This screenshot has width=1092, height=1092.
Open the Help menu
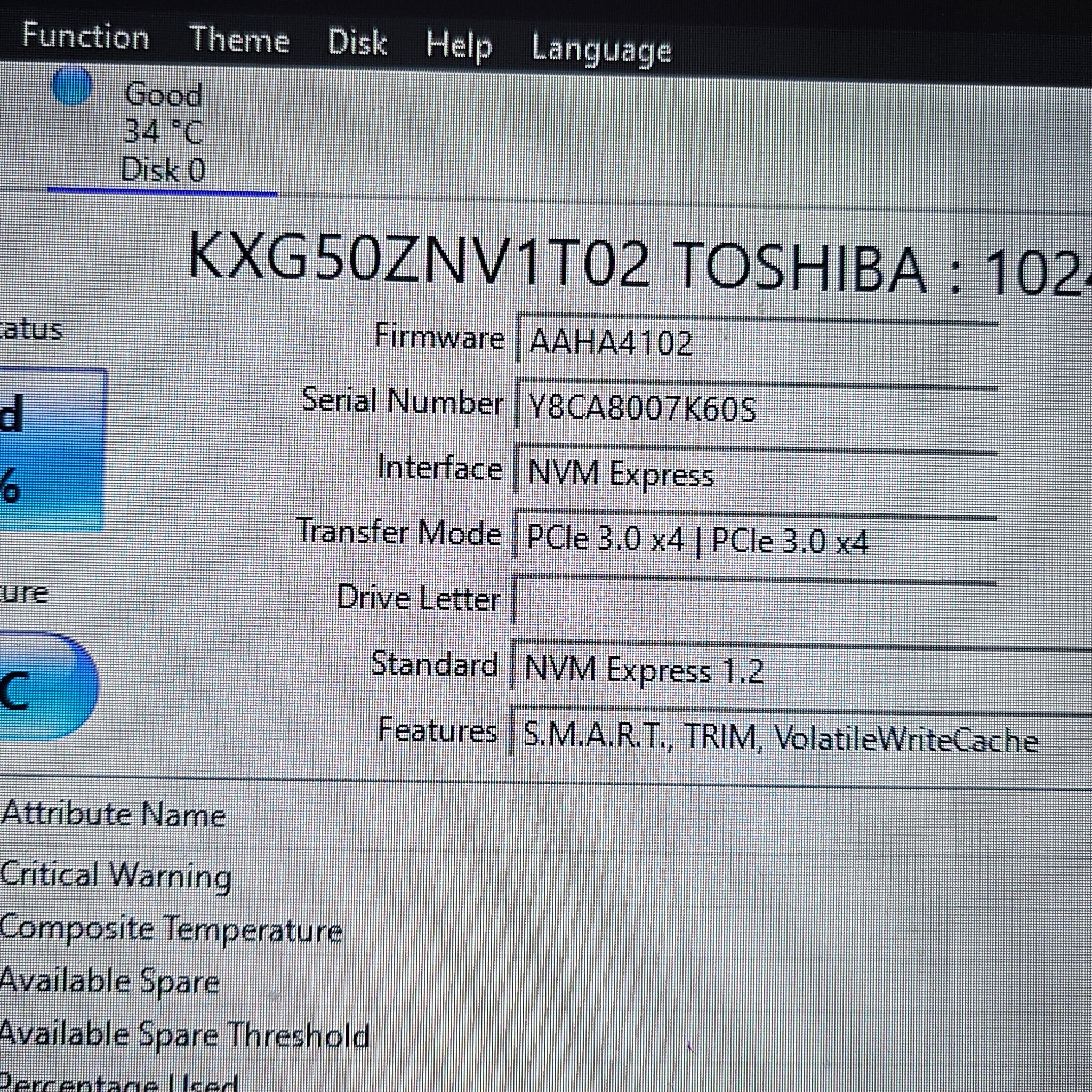[459, 46]
